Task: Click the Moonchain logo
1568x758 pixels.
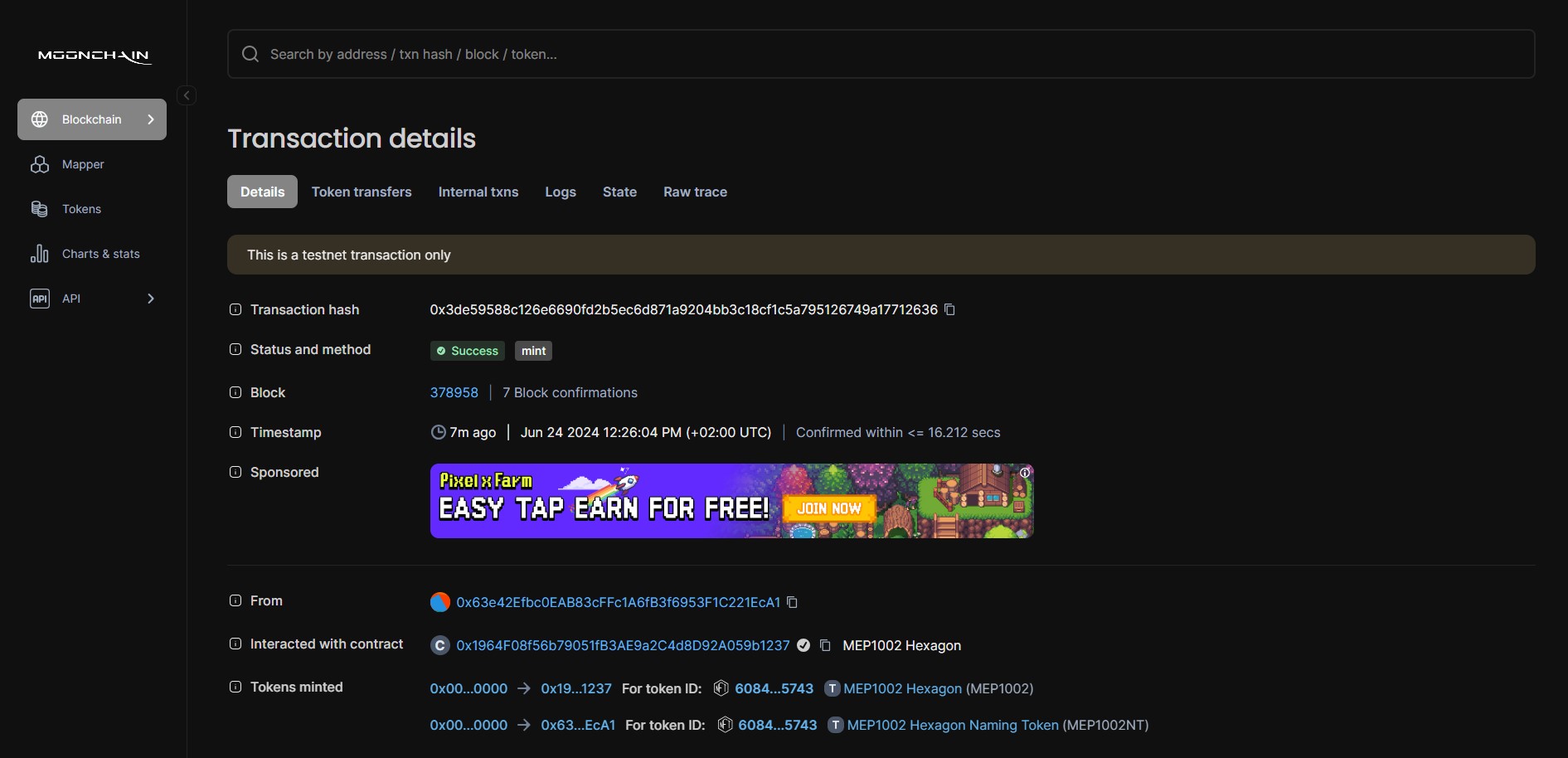Action: tap(94, 56)
